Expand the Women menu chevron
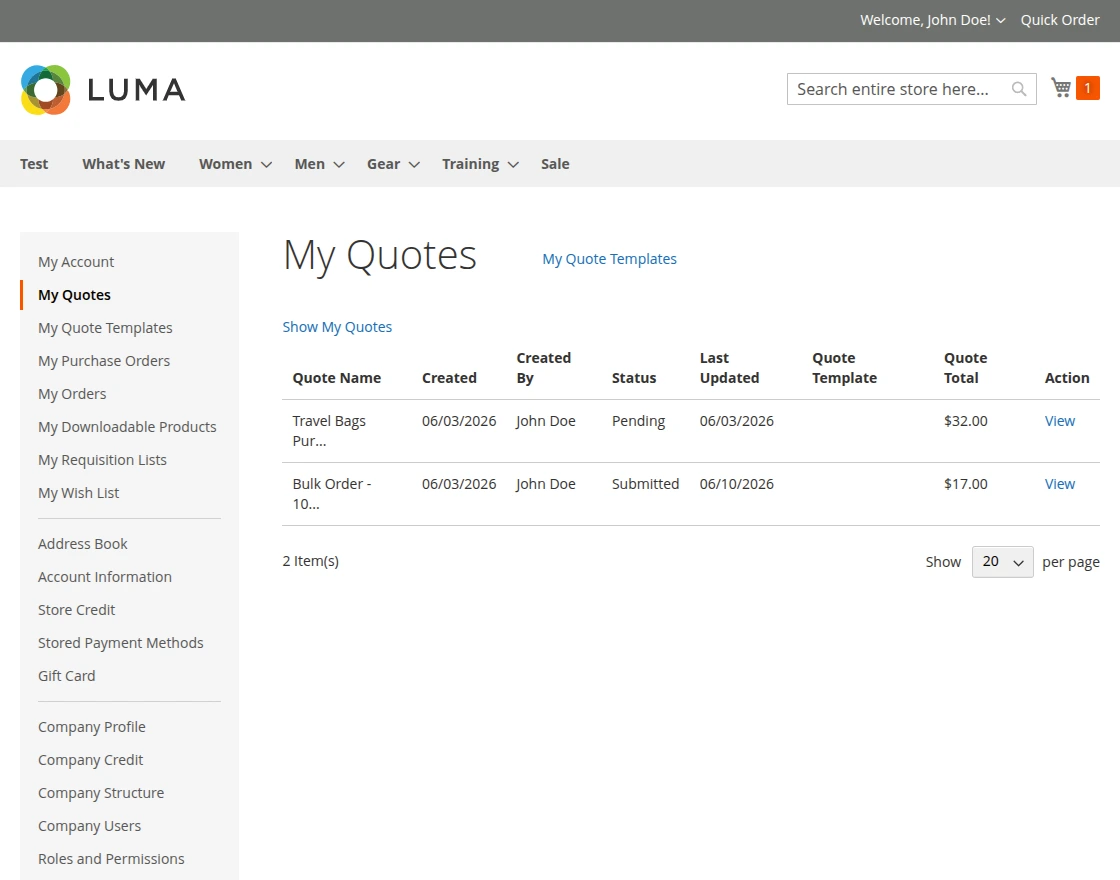 tap(266, 165)
